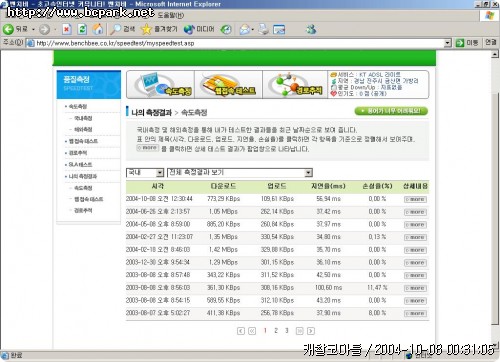500x362 pixels.
Task: Open the Back button history dropdown arrow
Action: 33,30
